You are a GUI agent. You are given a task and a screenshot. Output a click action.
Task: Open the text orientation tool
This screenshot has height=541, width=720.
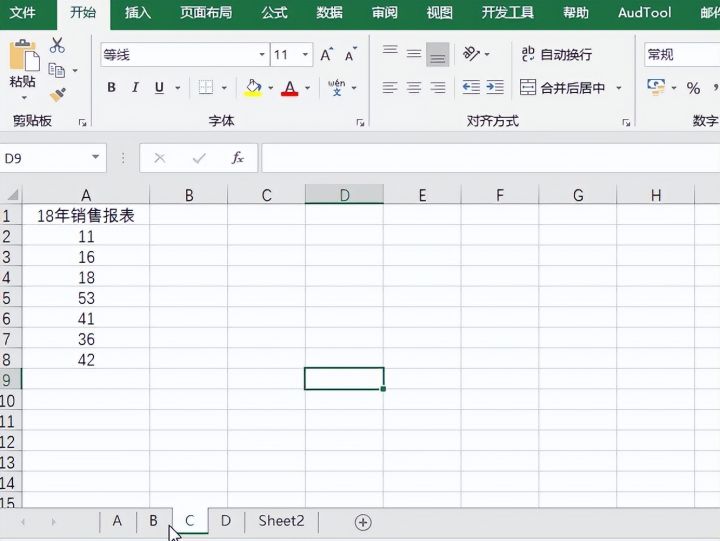click(471, 54)
